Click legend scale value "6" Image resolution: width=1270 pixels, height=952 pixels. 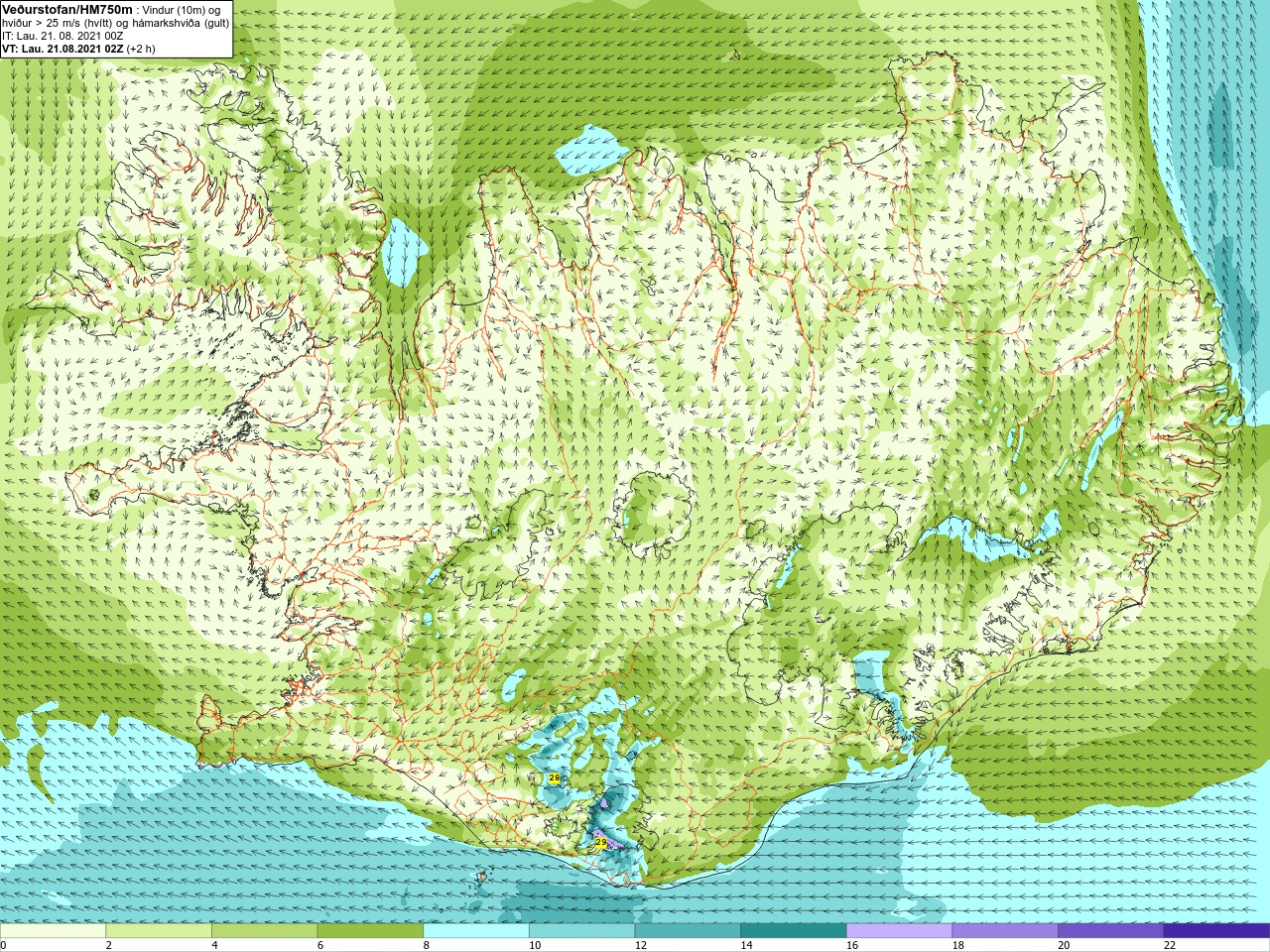[x=320, y=945]
